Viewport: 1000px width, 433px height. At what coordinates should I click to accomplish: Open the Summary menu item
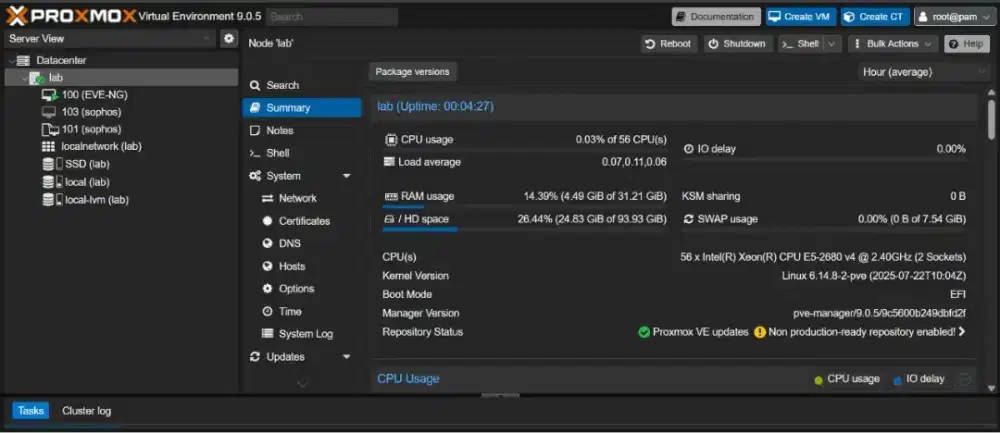click(302, 108)
